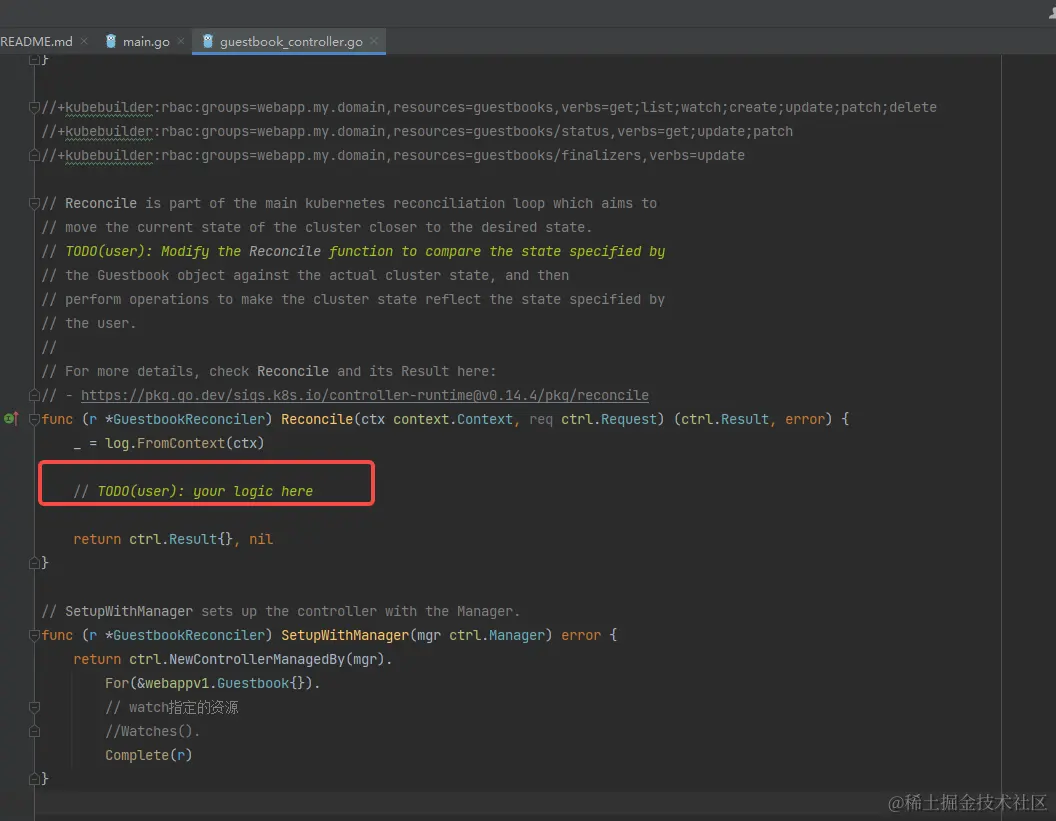Collapse the kubebuilder rbac comment block

34,107
